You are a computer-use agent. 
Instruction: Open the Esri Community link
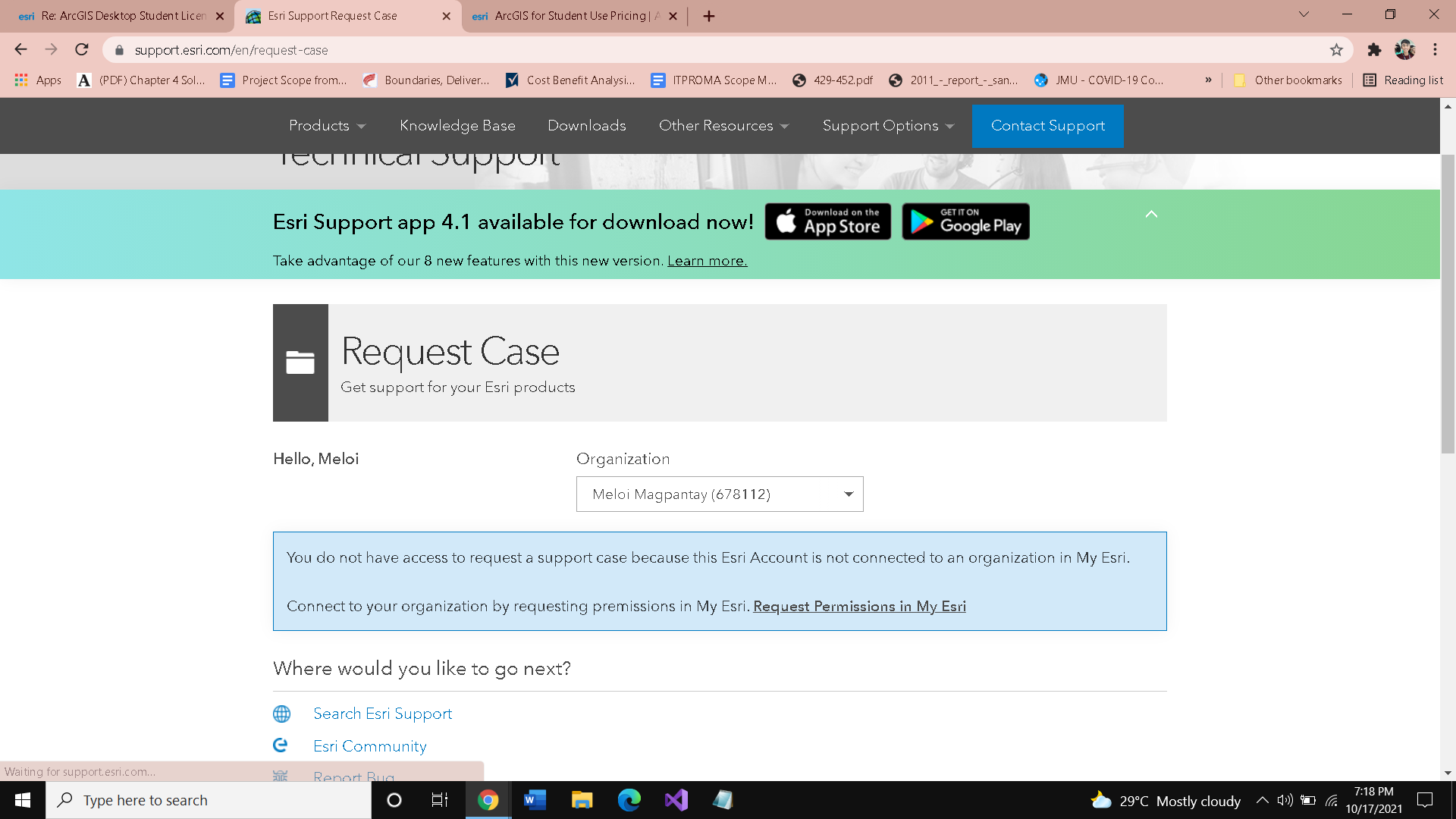[x=369, y=746]
